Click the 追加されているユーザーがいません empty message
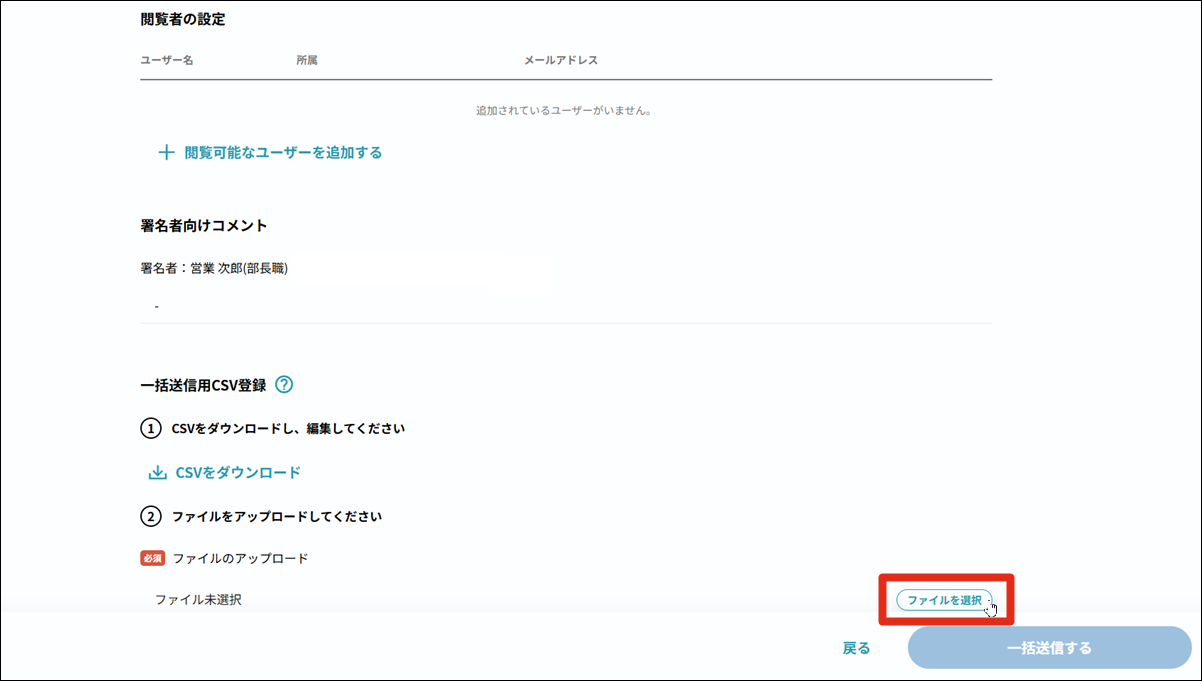Viewport: 1202px width, 681px height. (x=565, y=110)
